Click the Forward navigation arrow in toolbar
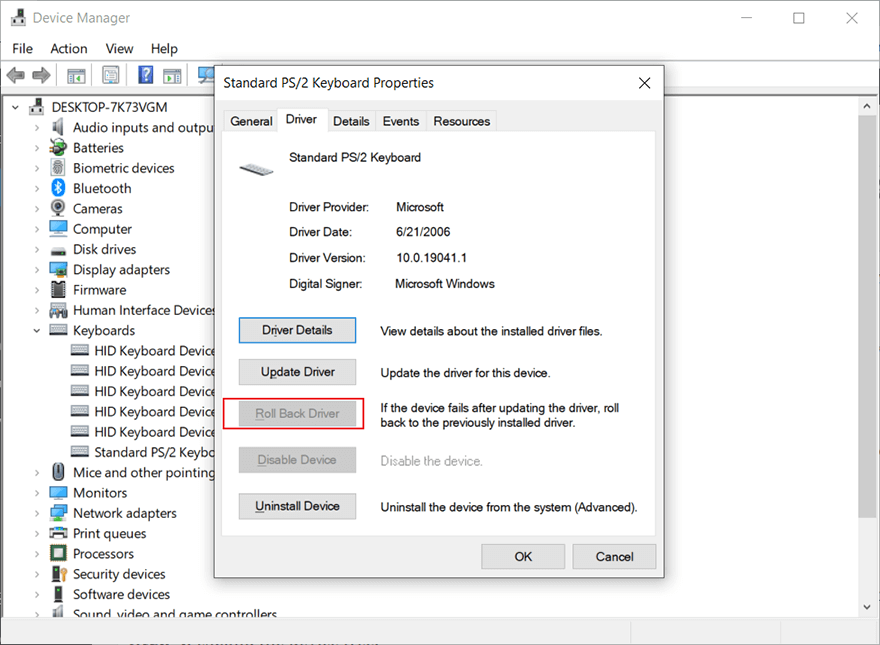The width and height of the screenshot is (880, 645). (x=39, y=74)
